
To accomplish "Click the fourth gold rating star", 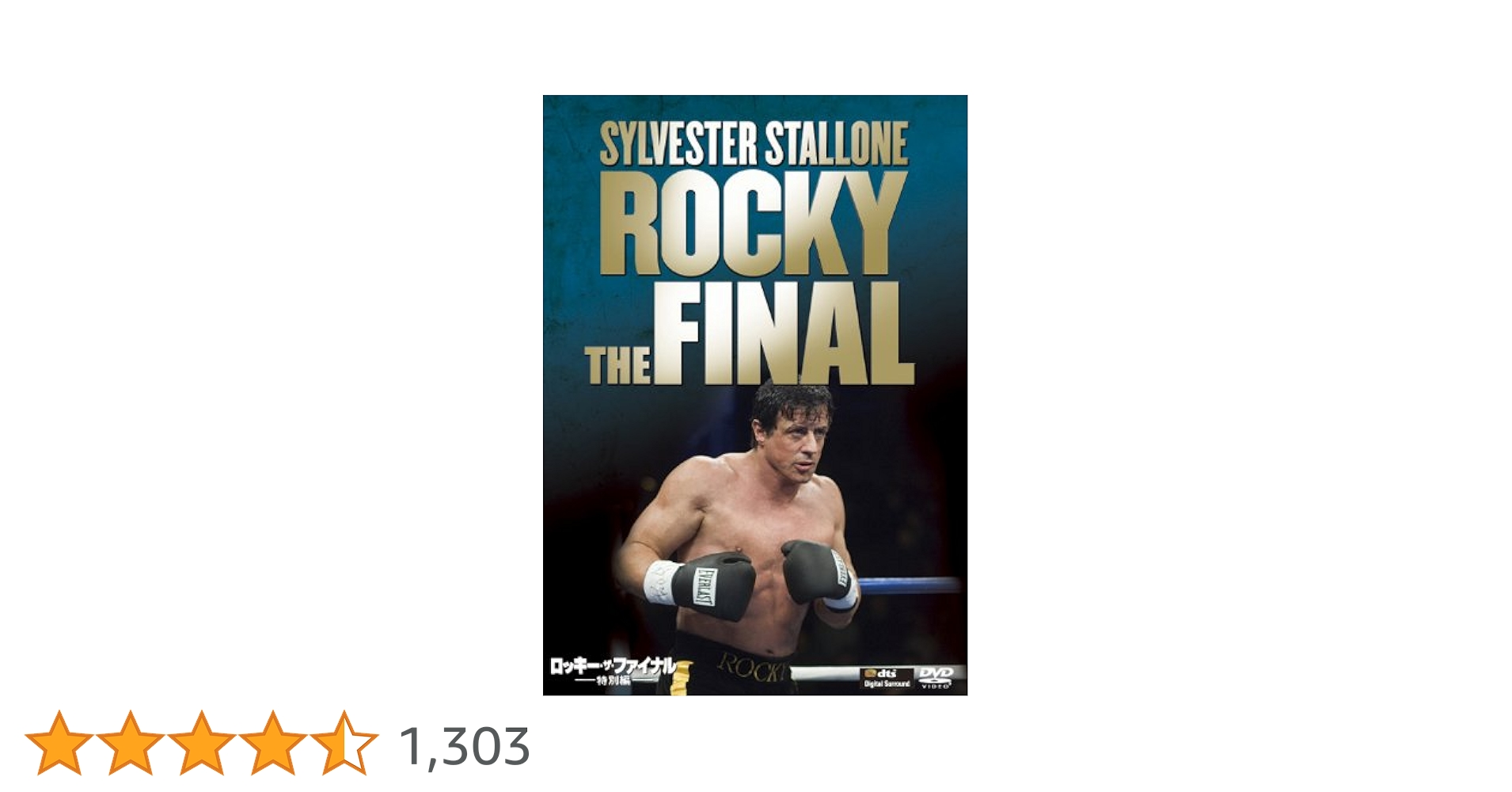I will 273,743.
